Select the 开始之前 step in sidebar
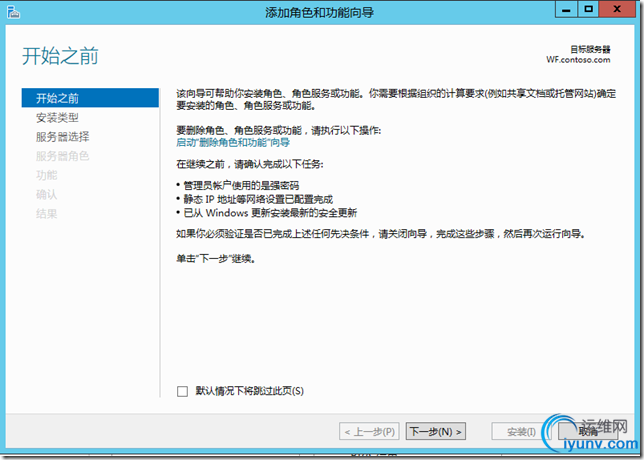 [90, 98]
